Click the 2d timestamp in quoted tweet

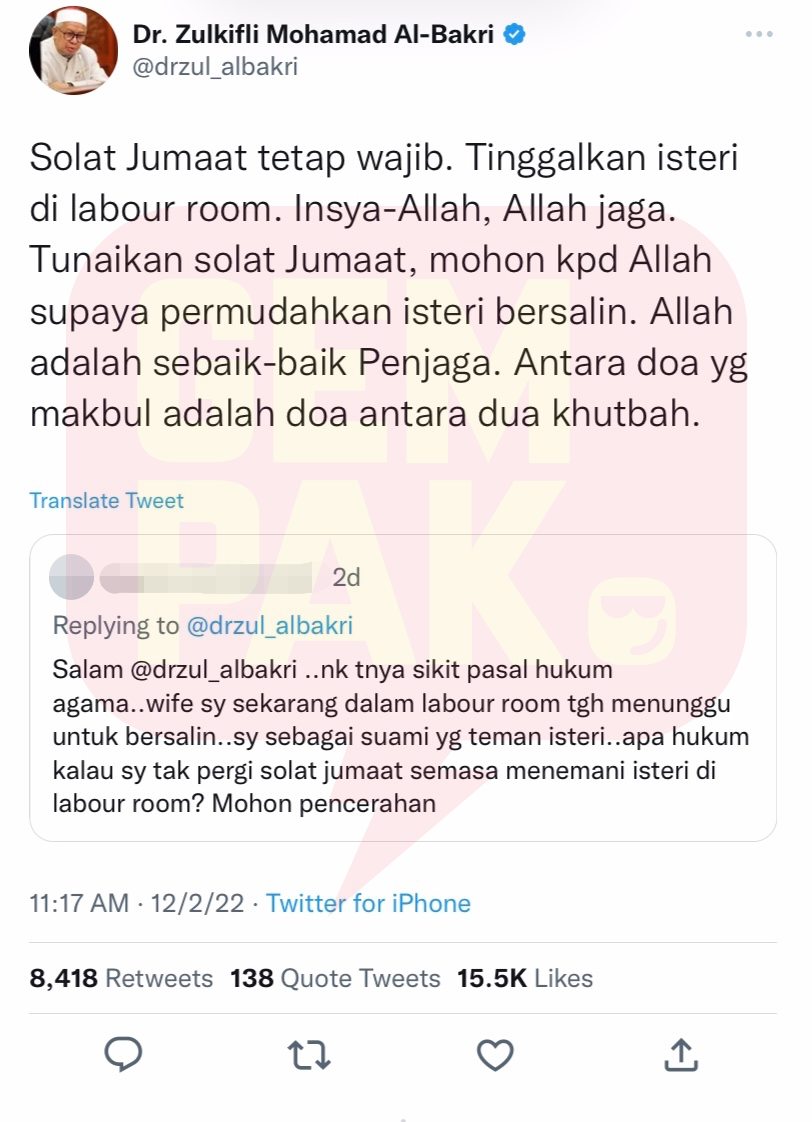346,577
